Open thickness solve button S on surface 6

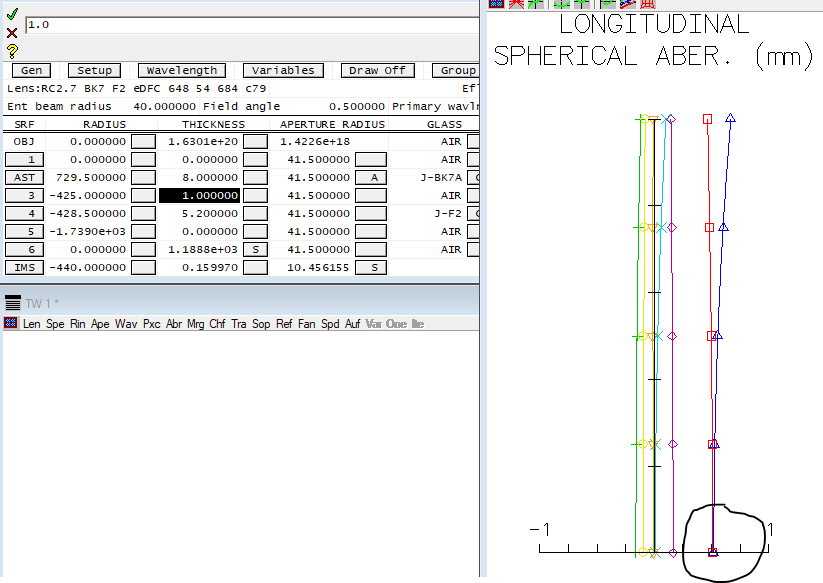click(256, 249)
